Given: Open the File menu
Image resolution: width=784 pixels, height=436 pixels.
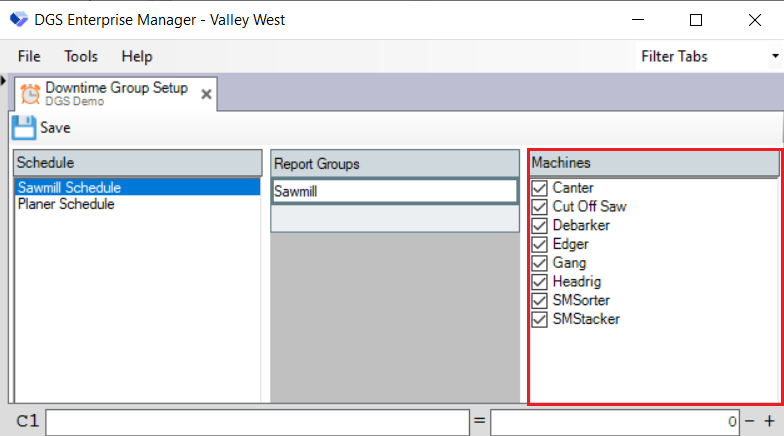Looking at the screenshot, I should [29, 57].
